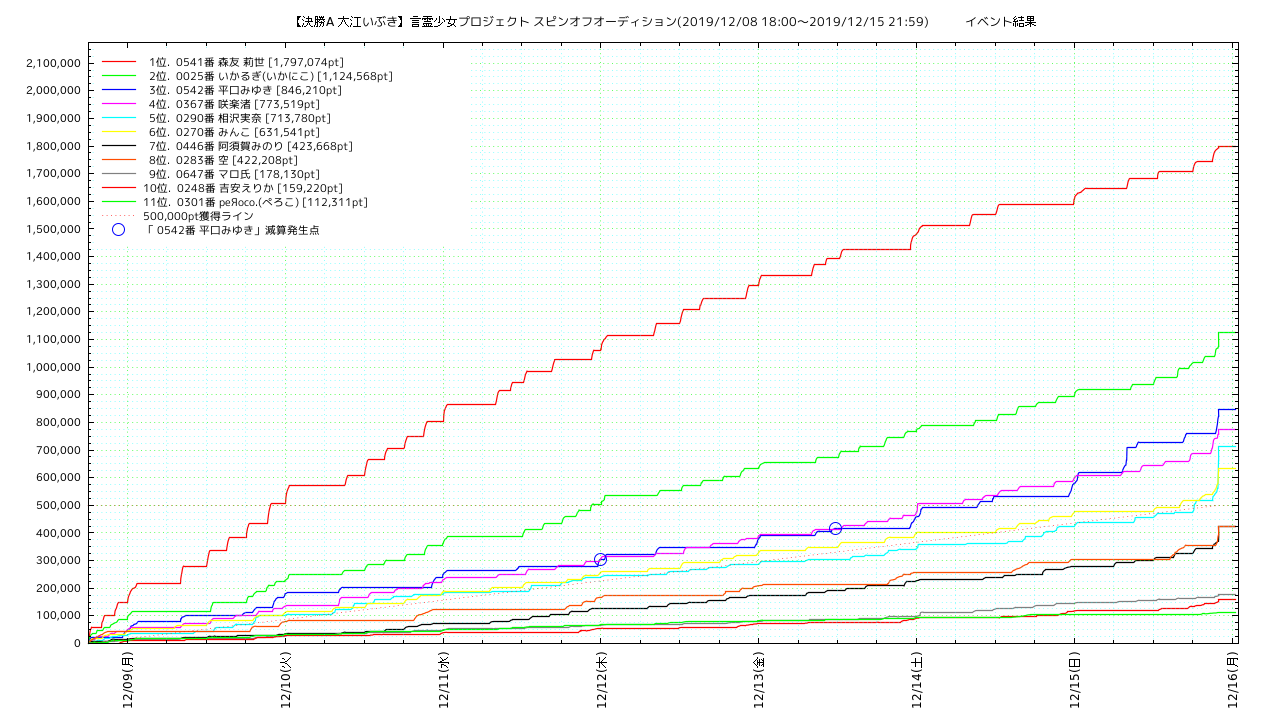The image size is (1280, 720).
Task: Click the y-axis value '500,000'
Action: coord(58,505)
